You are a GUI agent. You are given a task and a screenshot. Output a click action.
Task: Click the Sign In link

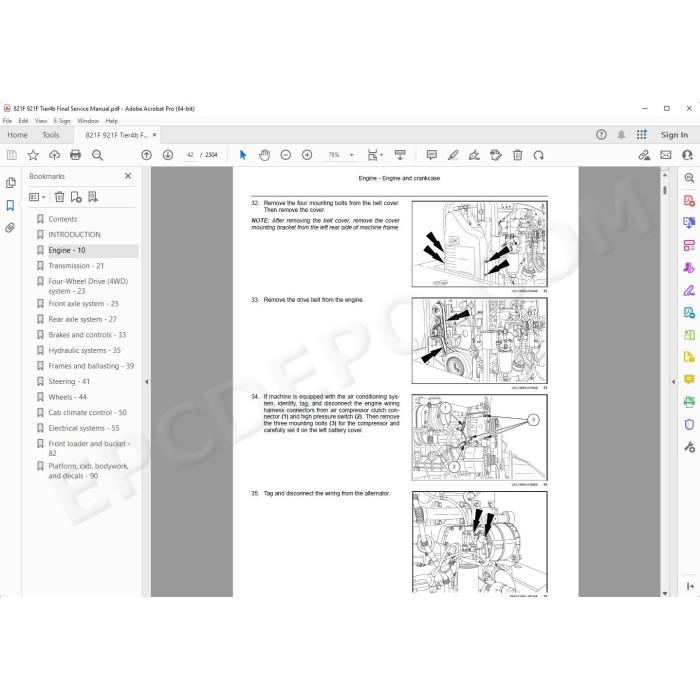coord(674,135)
